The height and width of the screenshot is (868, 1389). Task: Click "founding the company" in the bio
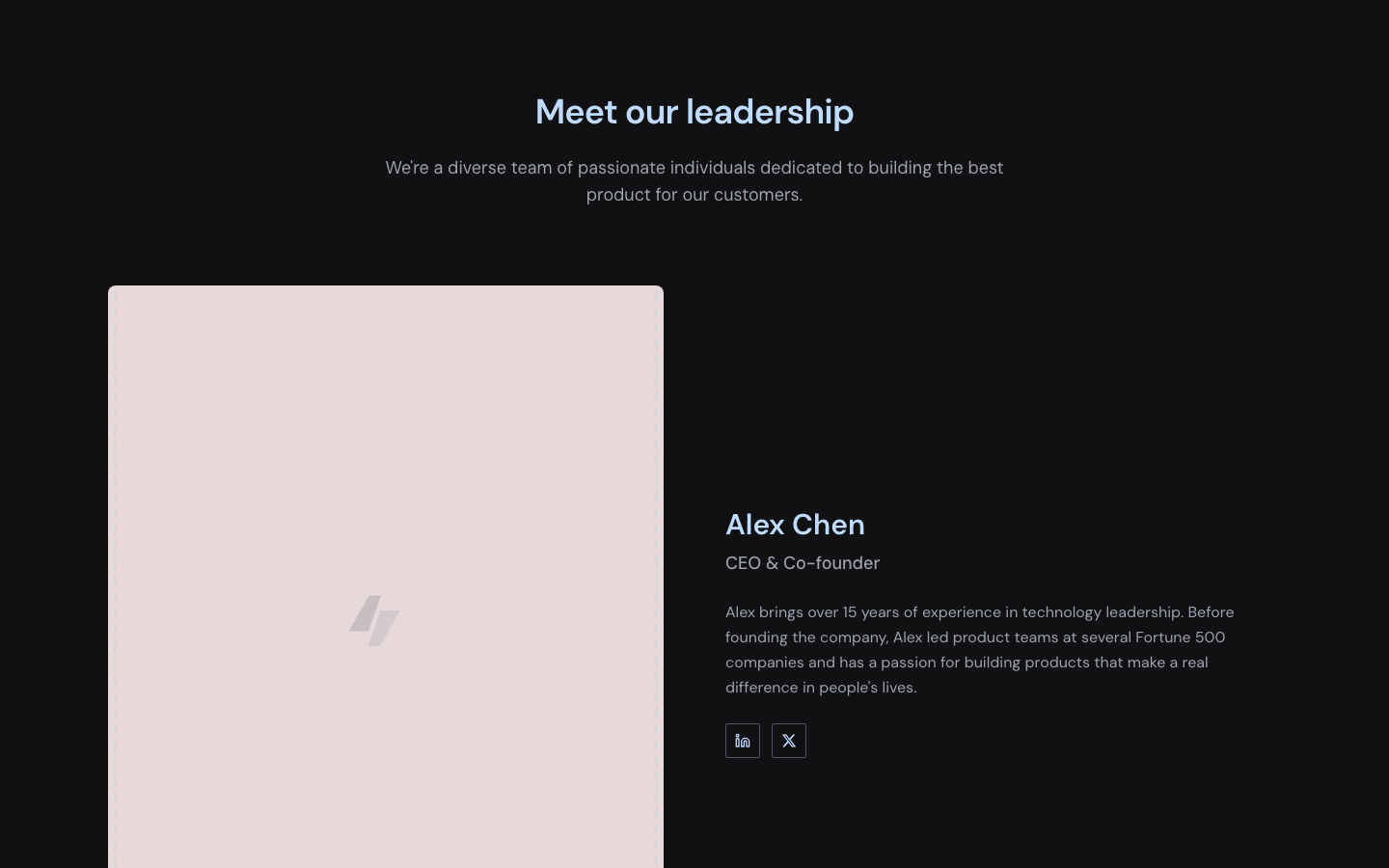tap(805, 637)
